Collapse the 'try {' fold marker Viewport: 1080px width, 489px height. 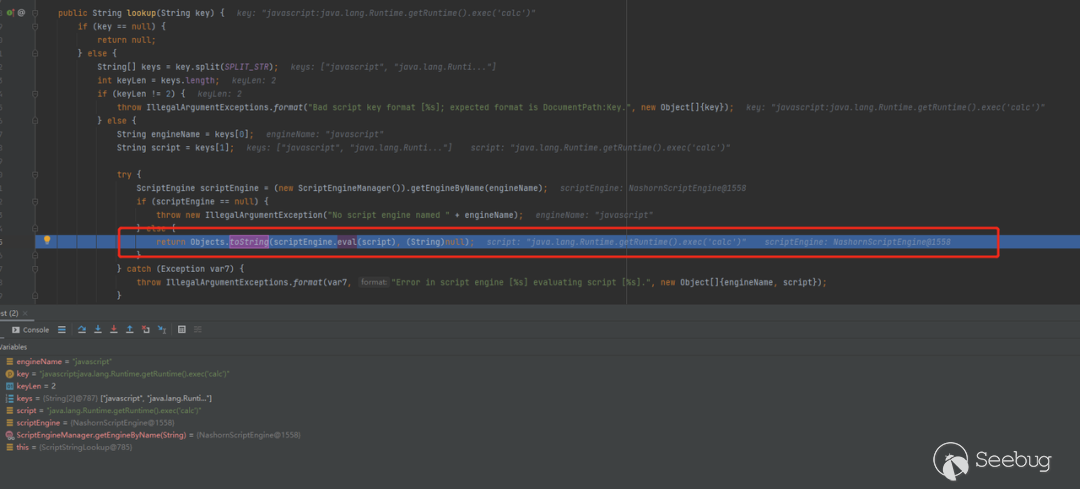tap(35, 174)
